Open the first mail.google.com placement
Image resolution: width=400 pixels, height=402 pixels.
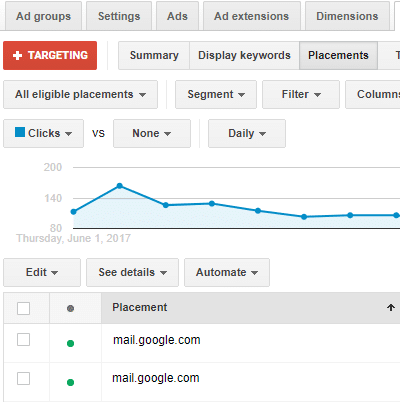(157, 340)
